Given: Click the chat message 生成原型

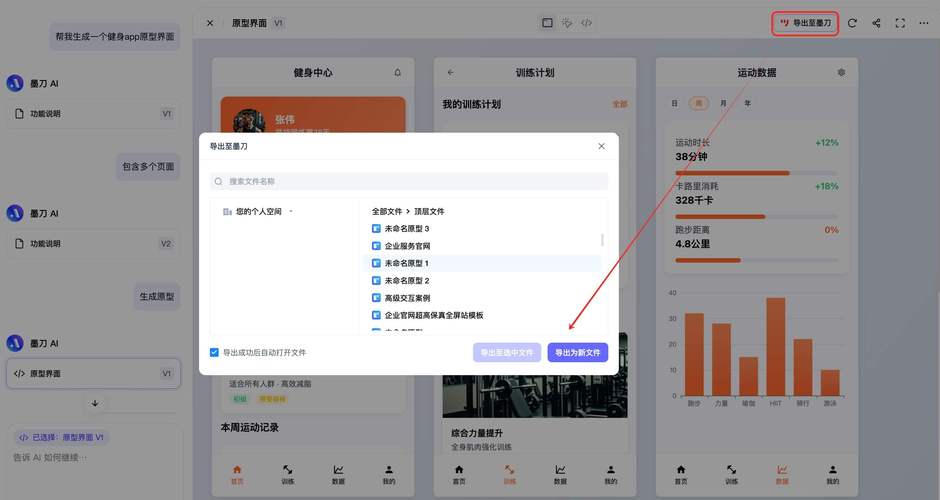Looking at the screenshot, I should pos(156,297).
